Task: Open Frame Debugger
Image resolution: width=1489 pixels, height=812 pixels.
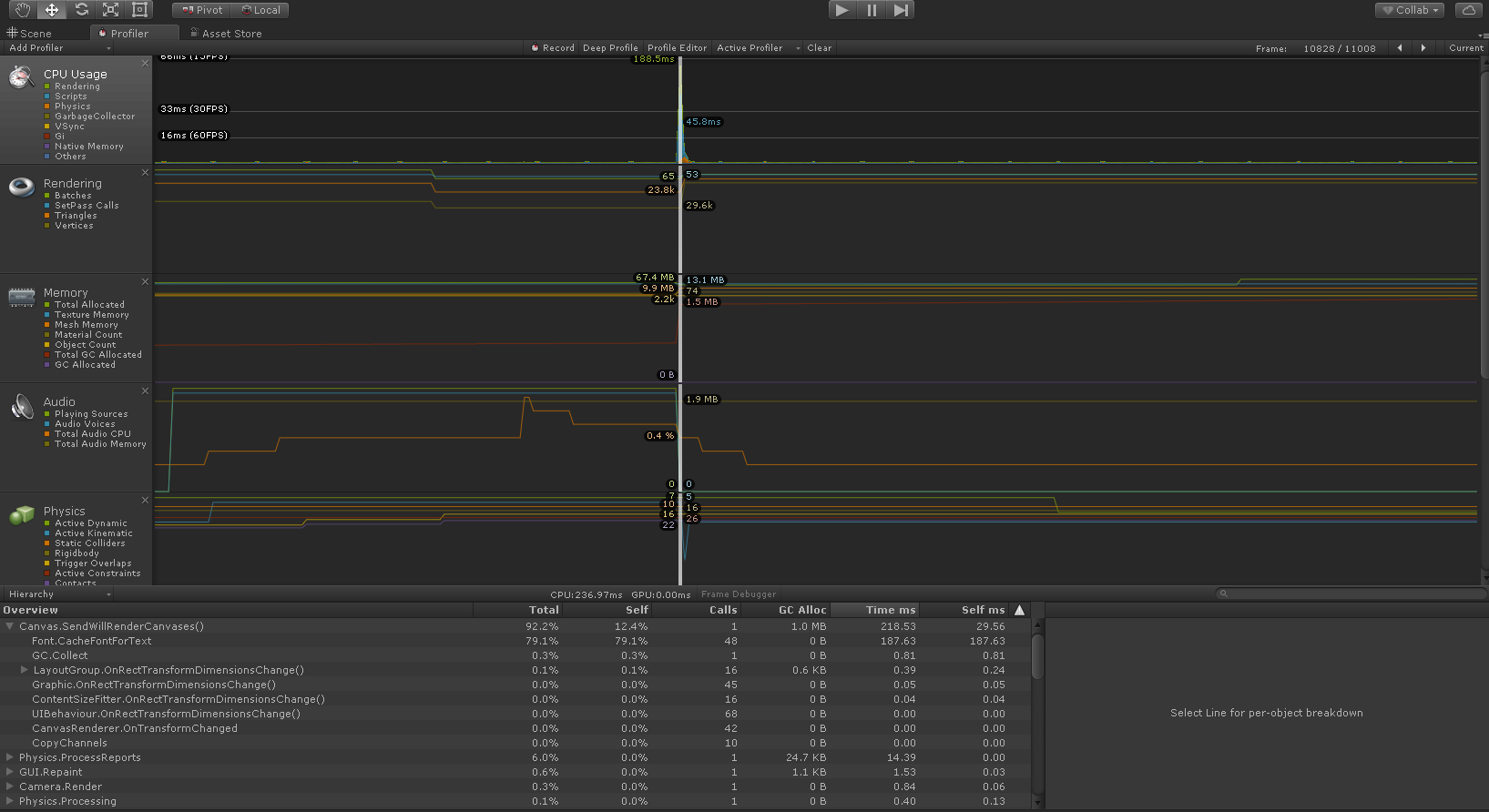Action: [739, 594]
